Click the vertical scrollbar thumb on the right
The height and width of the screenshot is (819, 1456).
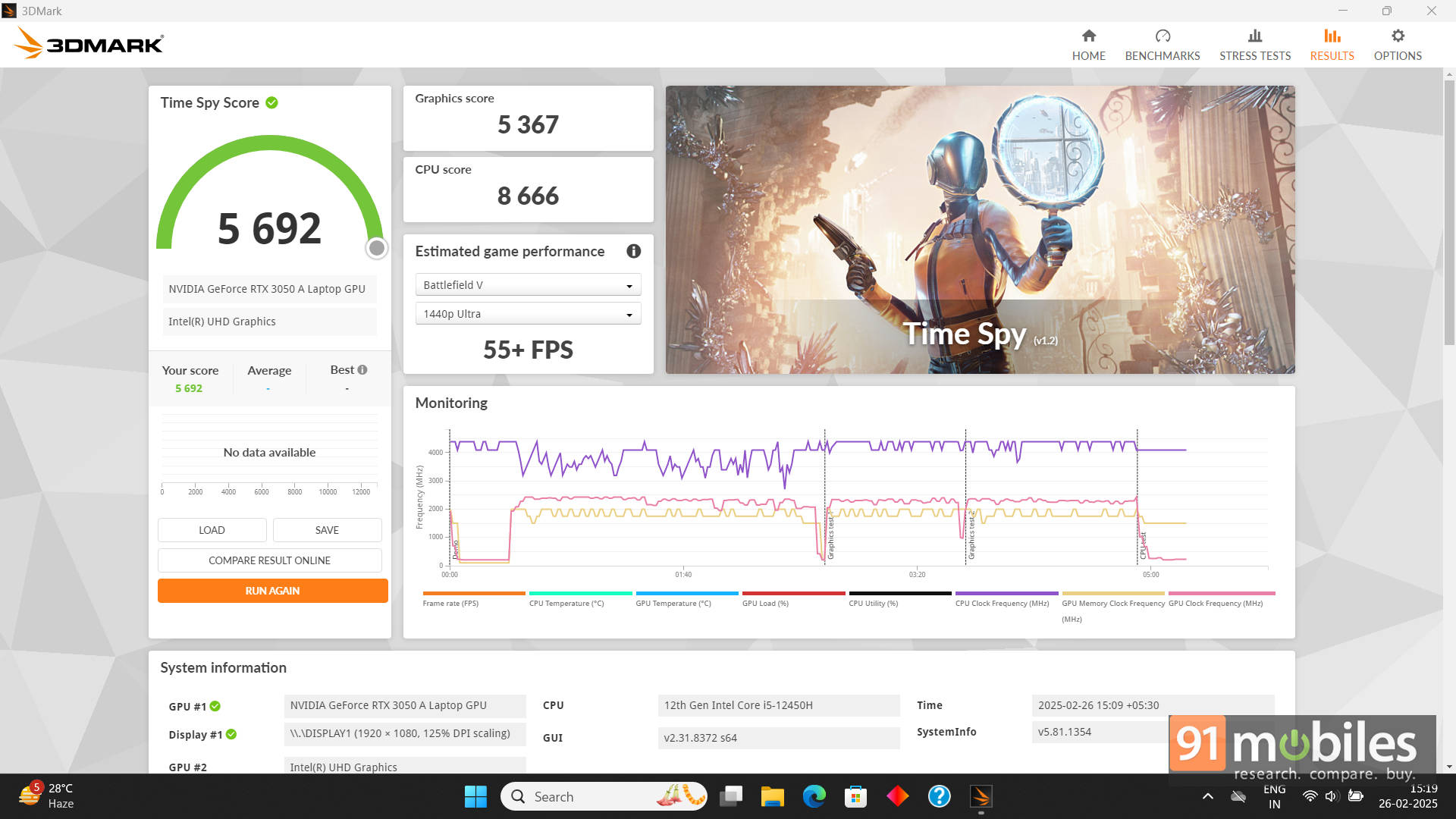point(1449,212)
